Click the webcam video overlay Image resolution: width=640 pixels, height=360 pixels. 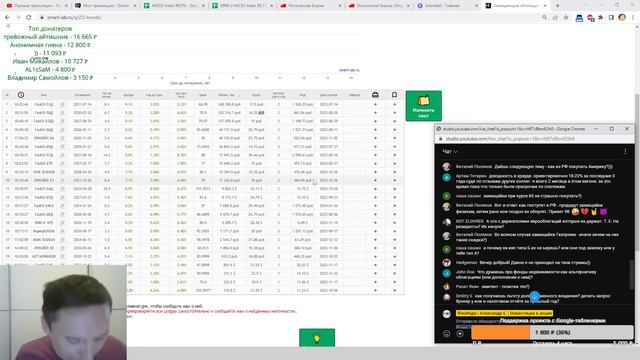coord(63,312)
